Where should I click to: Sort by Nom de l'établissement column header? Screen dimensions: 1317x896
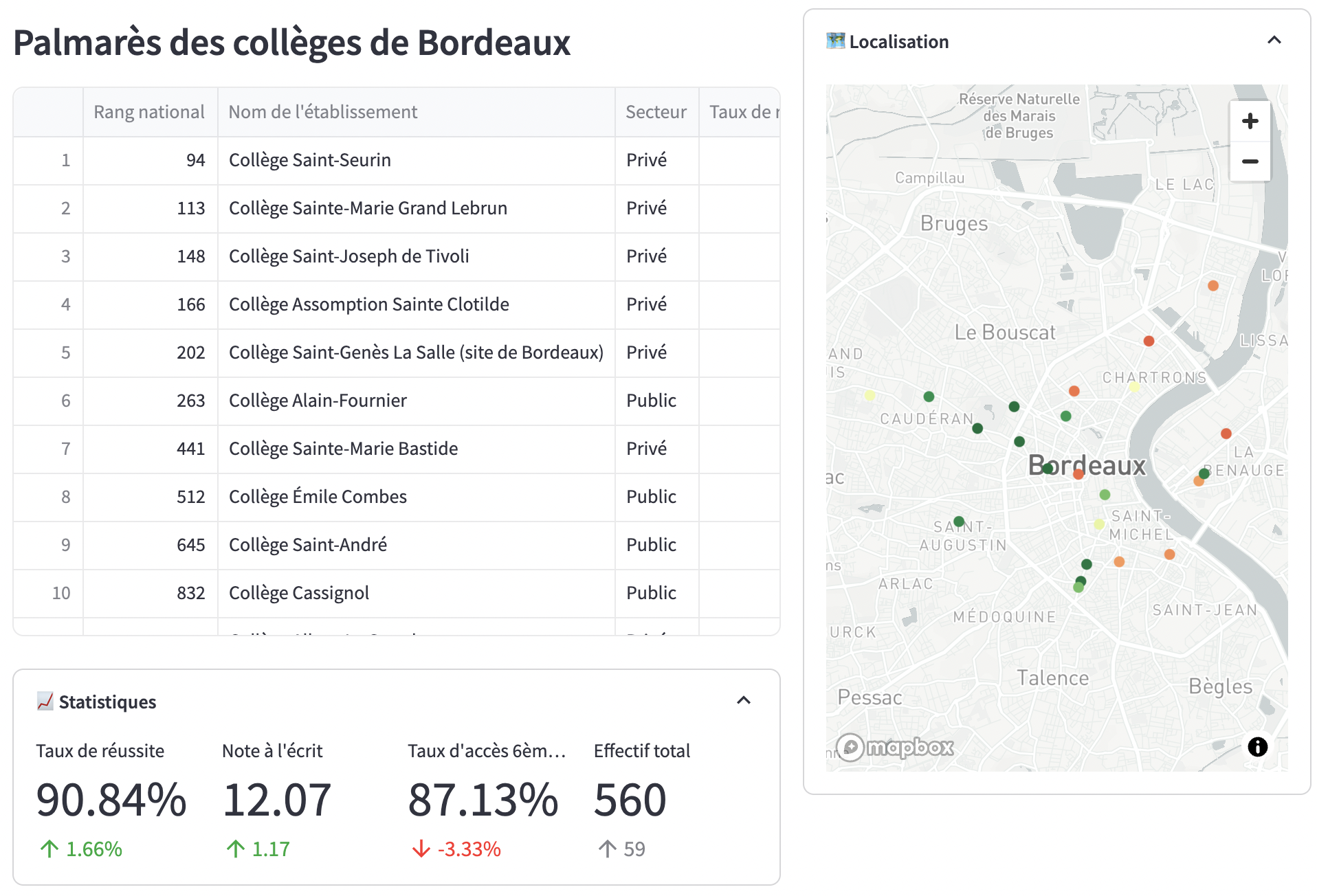(x=416, y=112)
